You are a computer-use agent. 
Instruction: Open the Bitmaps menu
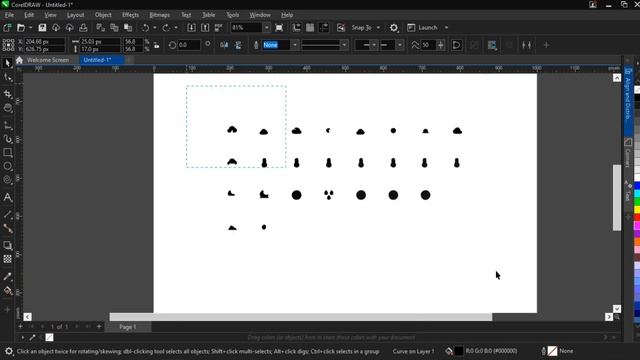(160, 15)
